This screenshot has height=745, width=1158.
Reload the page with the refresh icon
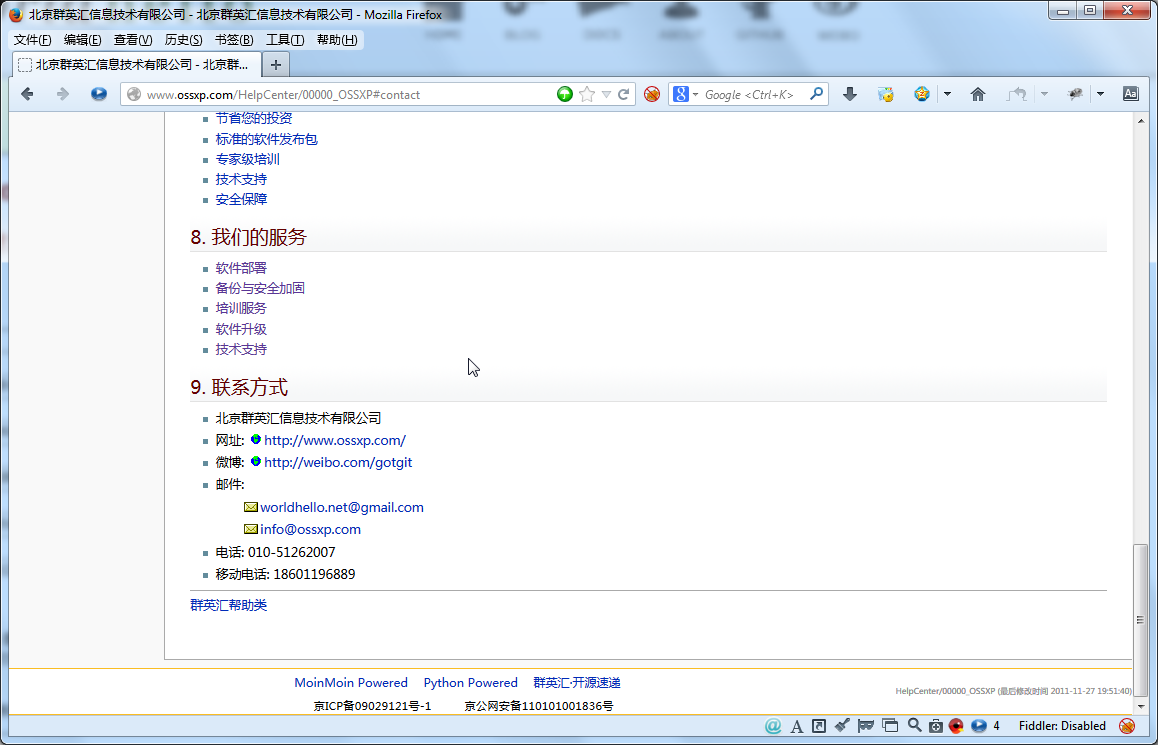(624, 94)
